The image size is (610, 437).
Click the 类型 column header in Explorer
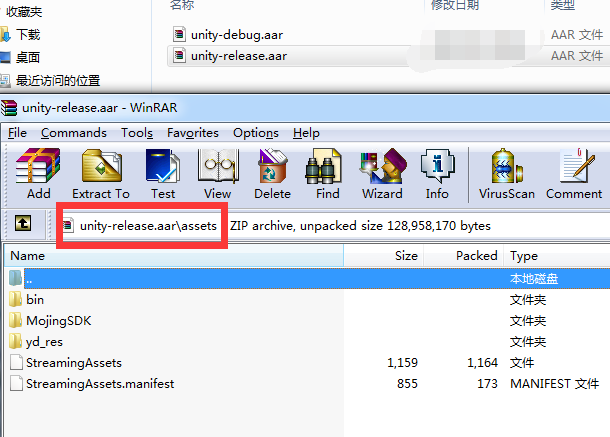563,5
